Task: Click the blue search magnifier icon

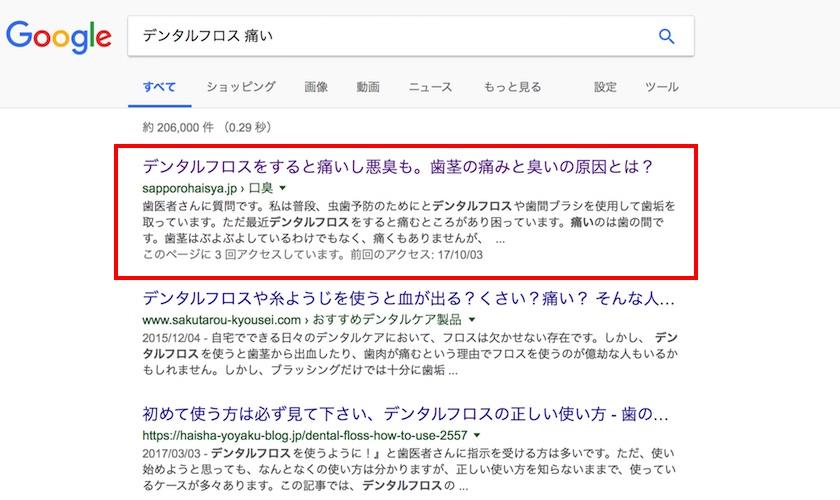Action: pyautogui.click(x=666, y=36)
